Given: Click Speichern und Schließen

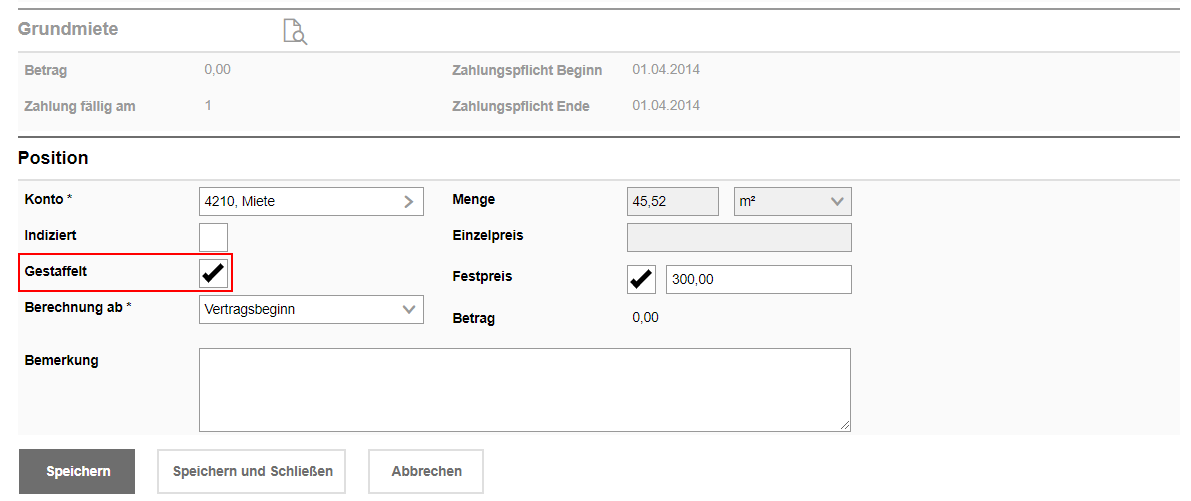Looking at the screenshot, I should coord(251,471).
